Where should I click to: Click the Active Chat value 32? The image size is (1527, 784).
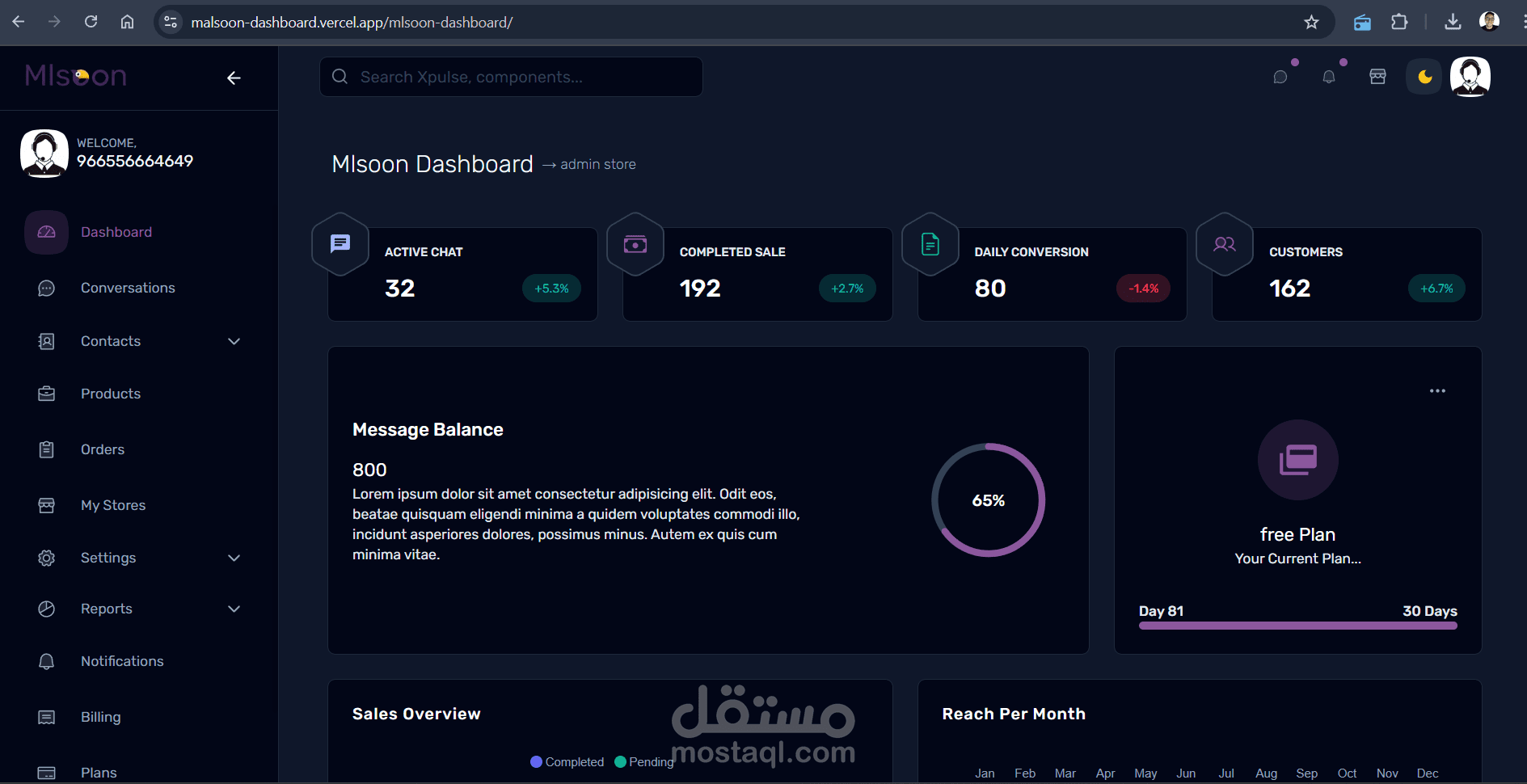coord(400,289)
